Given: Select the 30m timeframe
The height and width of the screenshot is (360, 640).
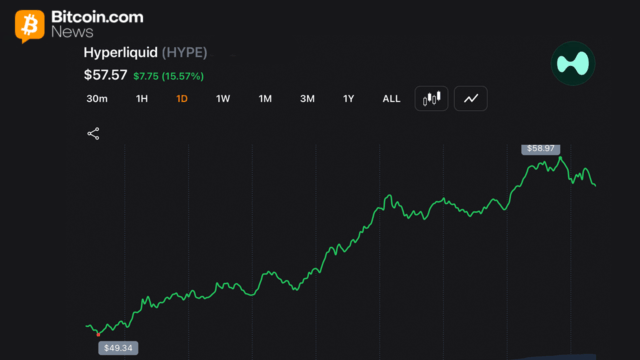Looking at the screenshot, I should (x=97, y=99).
